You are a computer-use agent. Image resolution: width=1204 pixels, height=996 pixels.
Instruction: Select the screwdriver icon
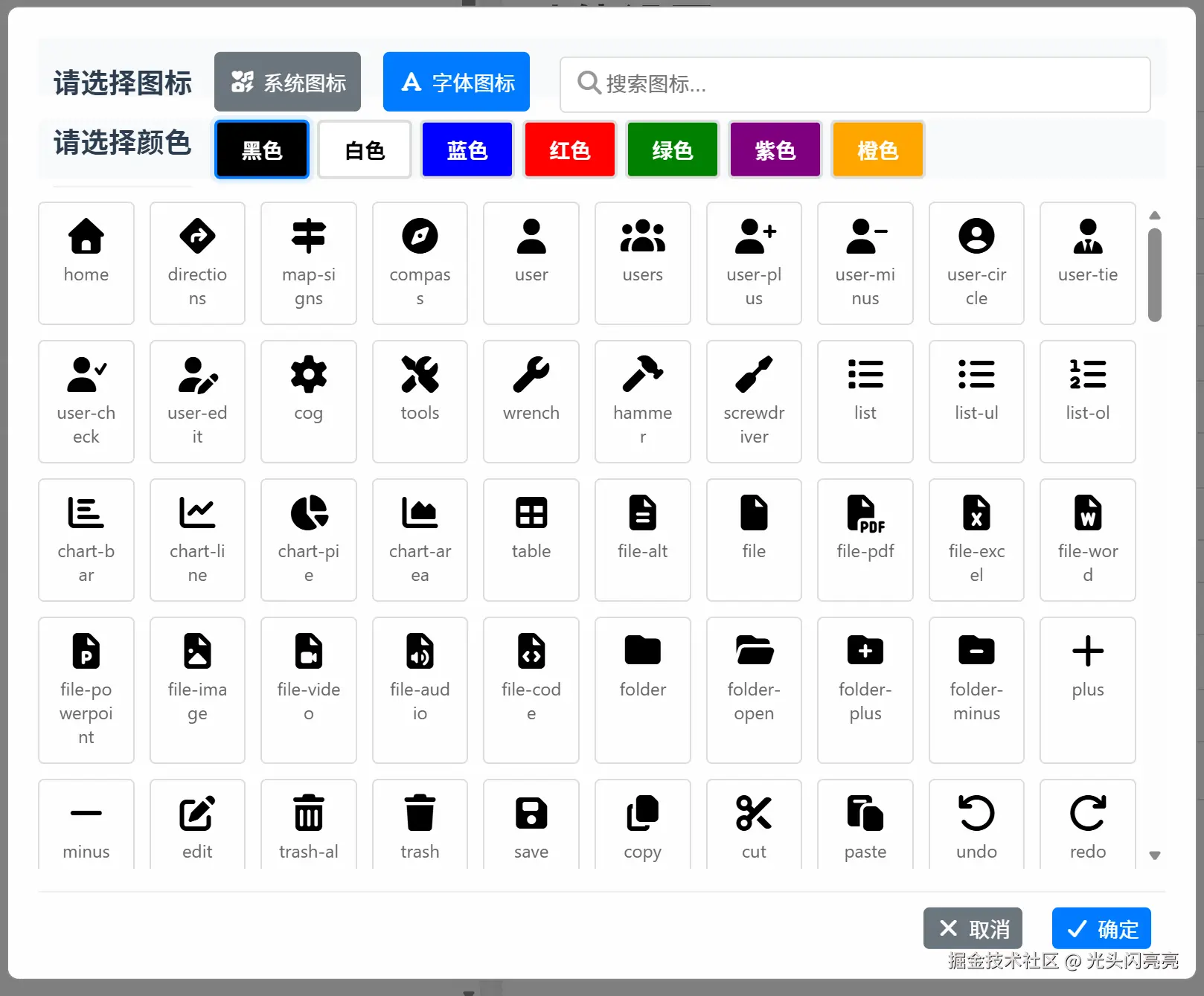coord(754,401)
